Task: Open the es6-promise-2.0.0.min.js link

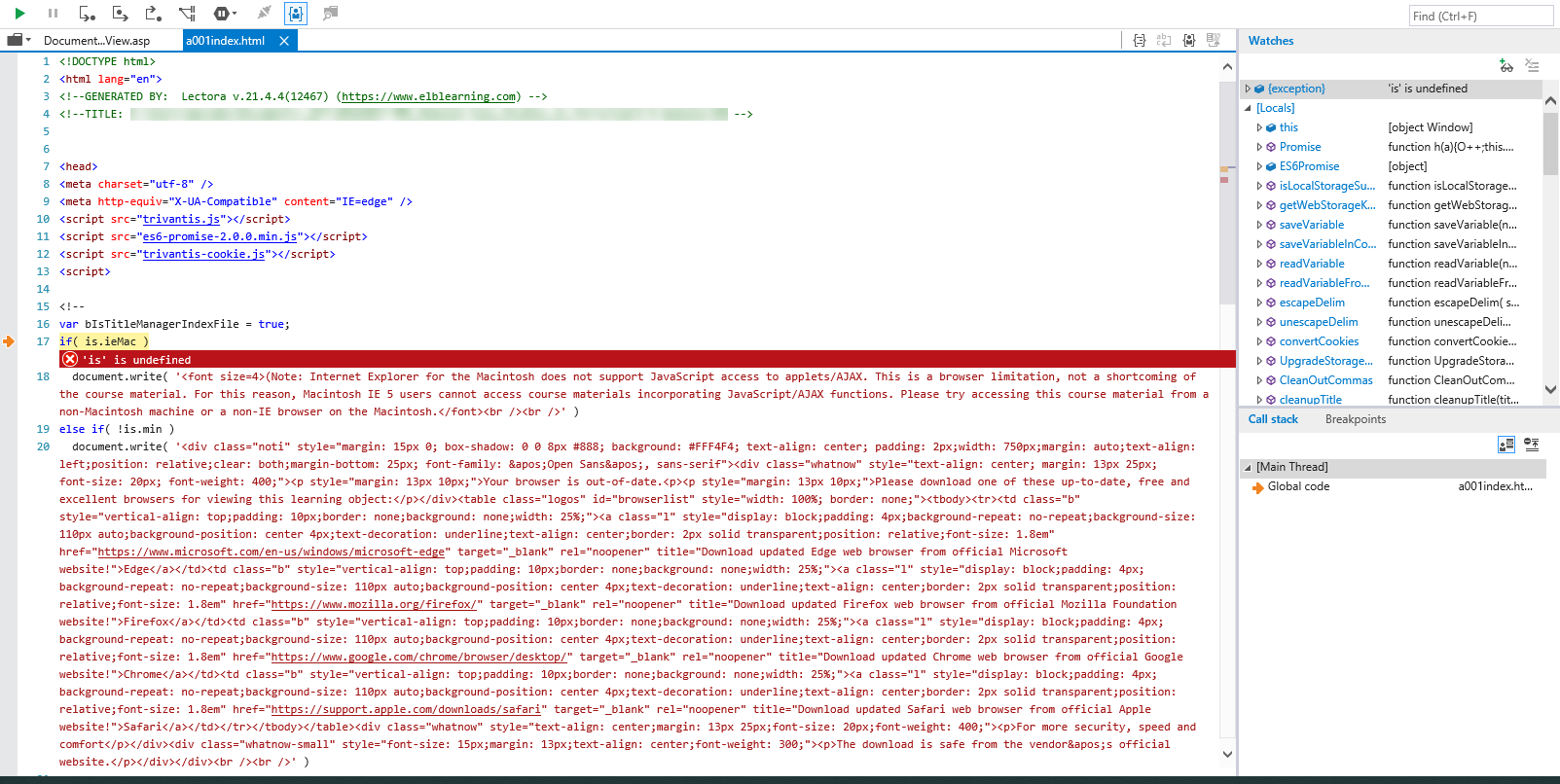Action: pos(219,236)
